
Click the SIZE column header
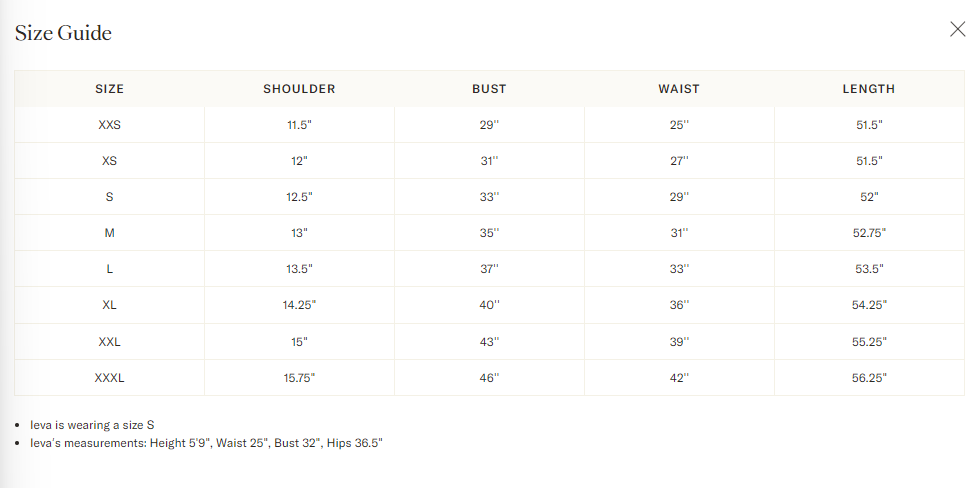tap(109, 89)
